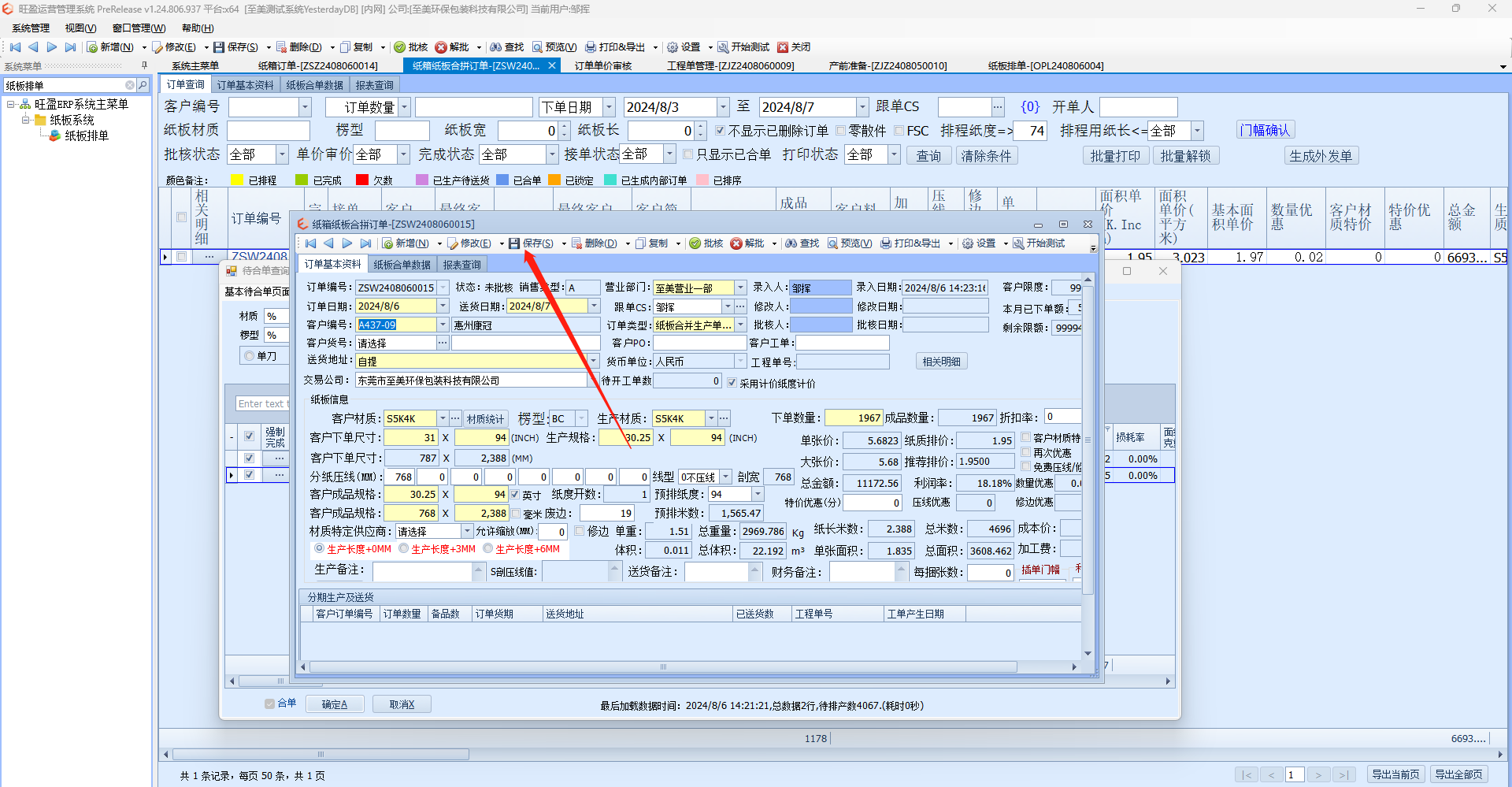Go to first record in dialog toolbar

pos(311,243)
